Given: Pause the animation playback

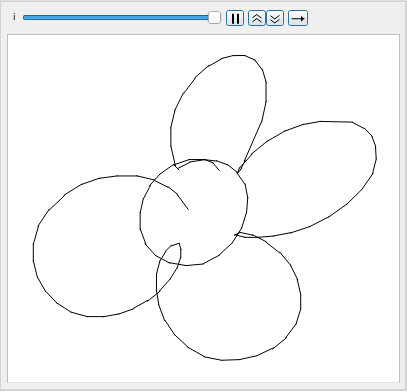Looking at the screenshot, I should pos(235,18).
